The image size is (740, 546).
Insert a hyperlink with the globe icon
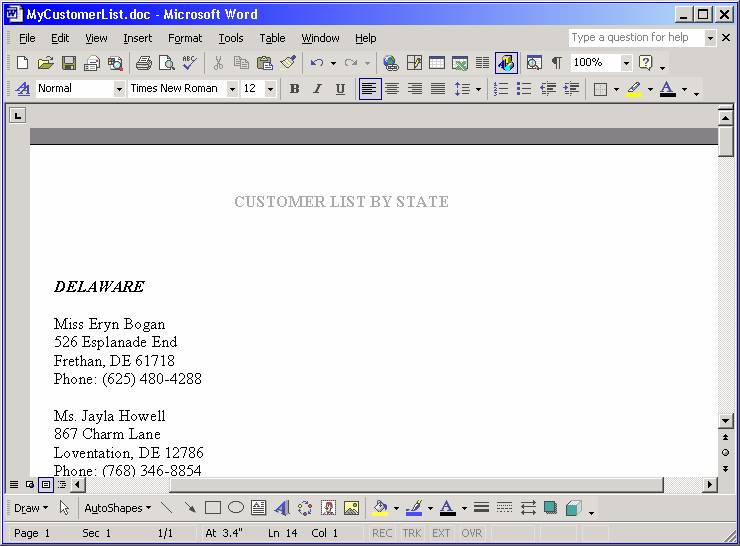(391, 63)
